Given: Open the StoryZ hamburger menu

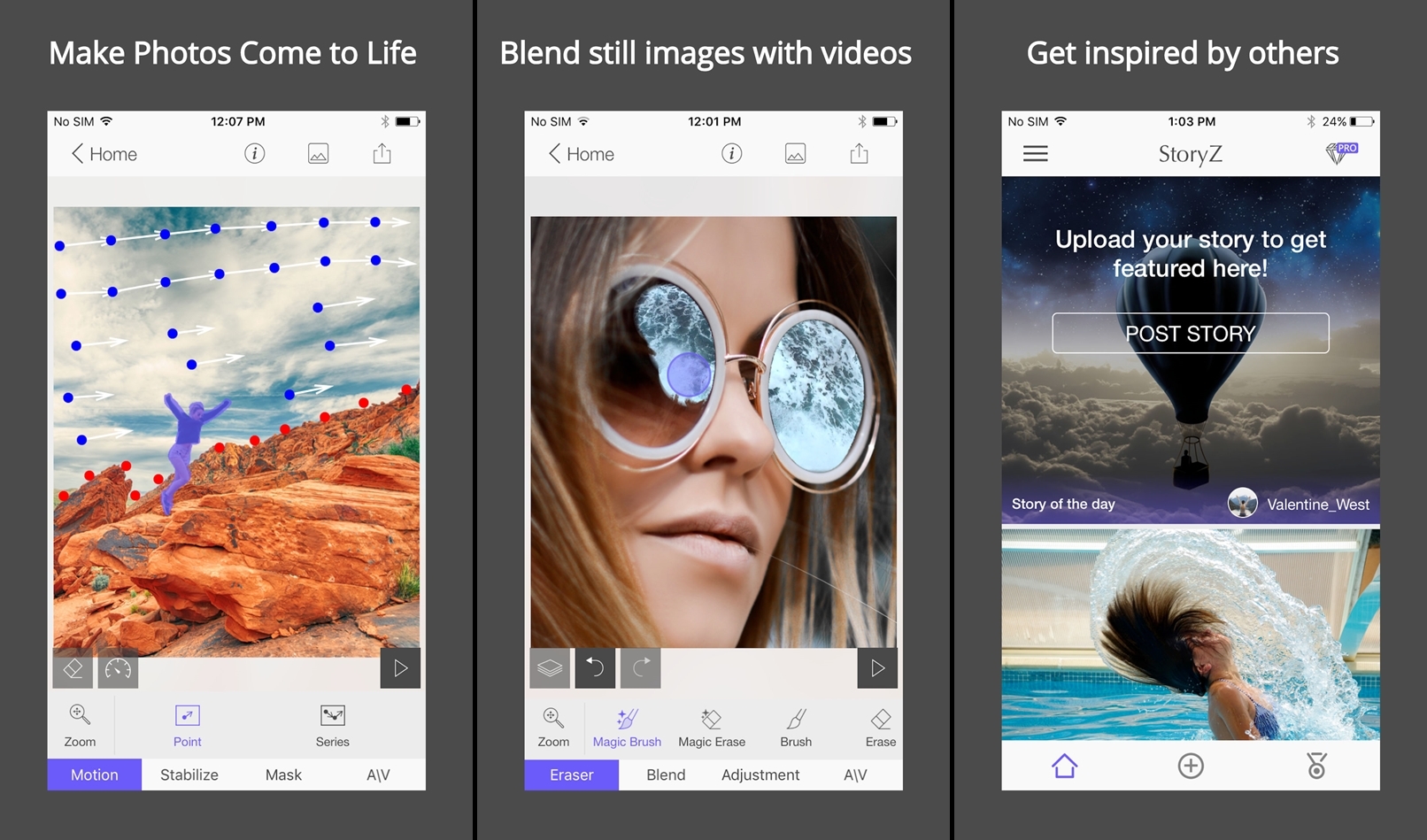Looking at the screenshot, I should (1035, 153).
